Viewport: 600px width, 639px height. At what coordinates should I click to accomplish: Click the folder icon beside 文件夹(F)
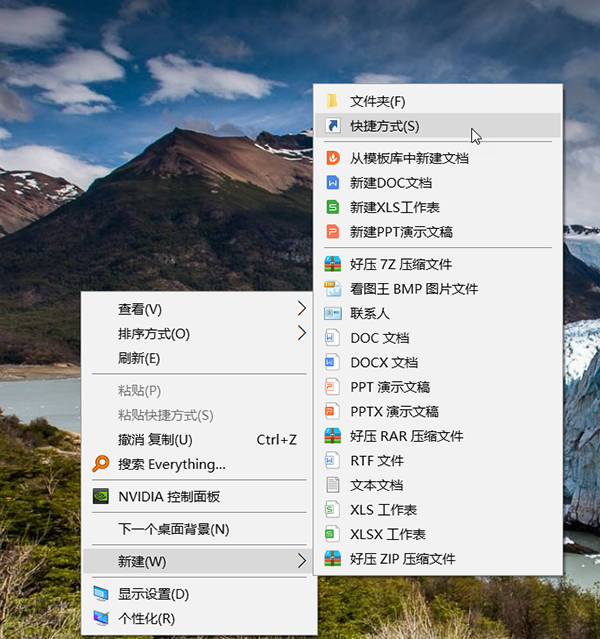pyautogui.click(x=333, y=101)
